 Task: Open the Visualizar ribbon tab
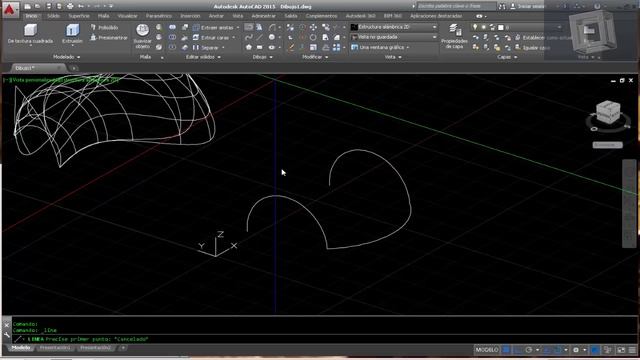(x=127, y=16)
